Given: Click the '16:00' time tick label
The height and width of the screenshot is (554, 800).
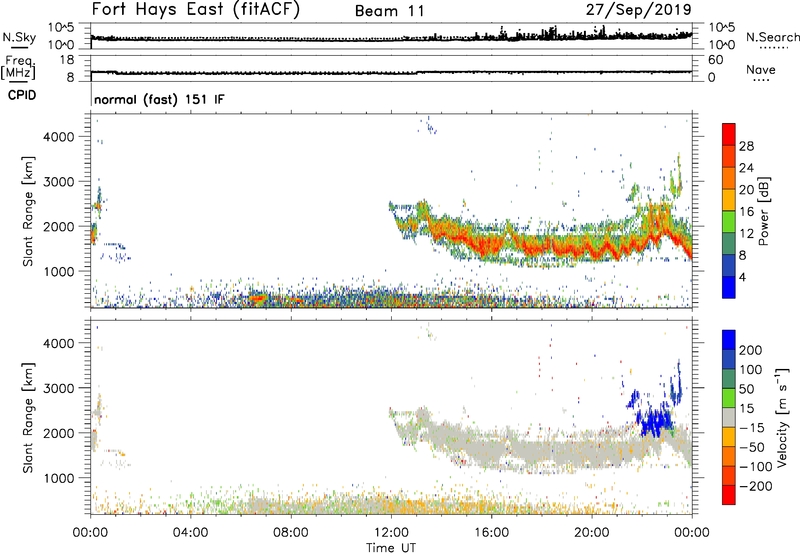Looking at the screenshot, I should click(492, 533).
